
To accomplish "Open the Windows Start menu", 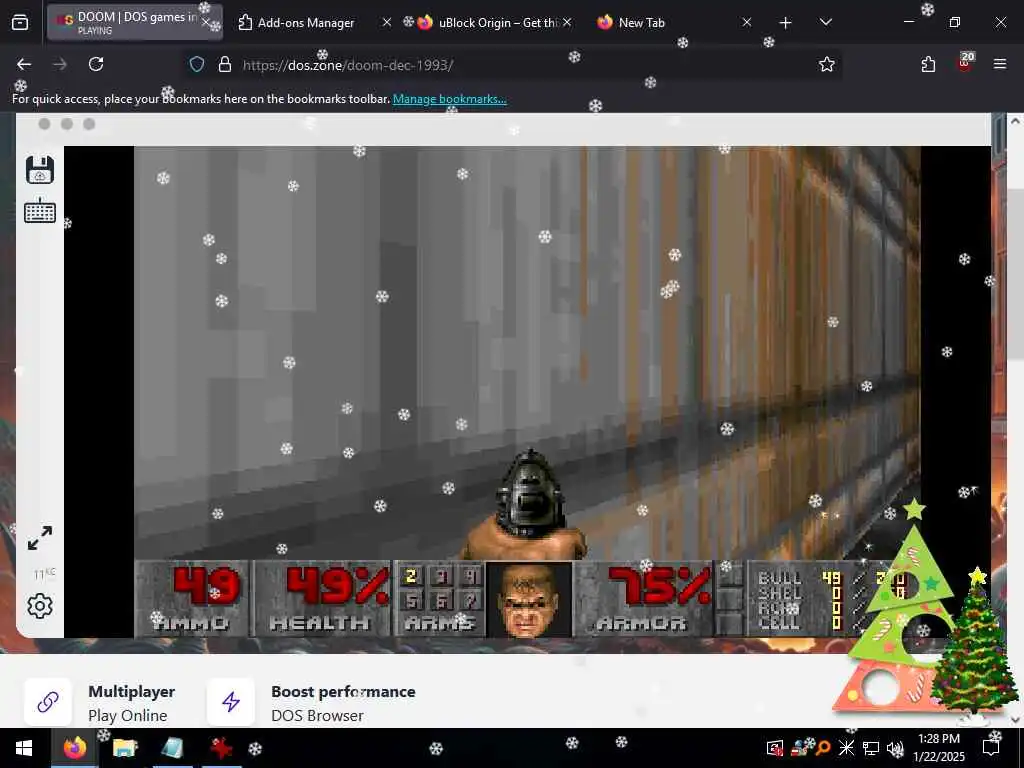I will click(24, 748).
